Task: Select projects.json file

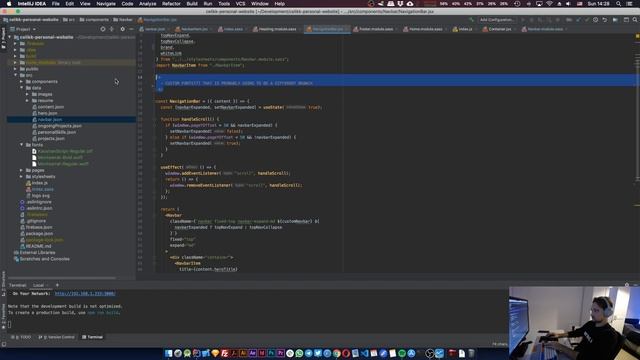Action: pos(51,139)
